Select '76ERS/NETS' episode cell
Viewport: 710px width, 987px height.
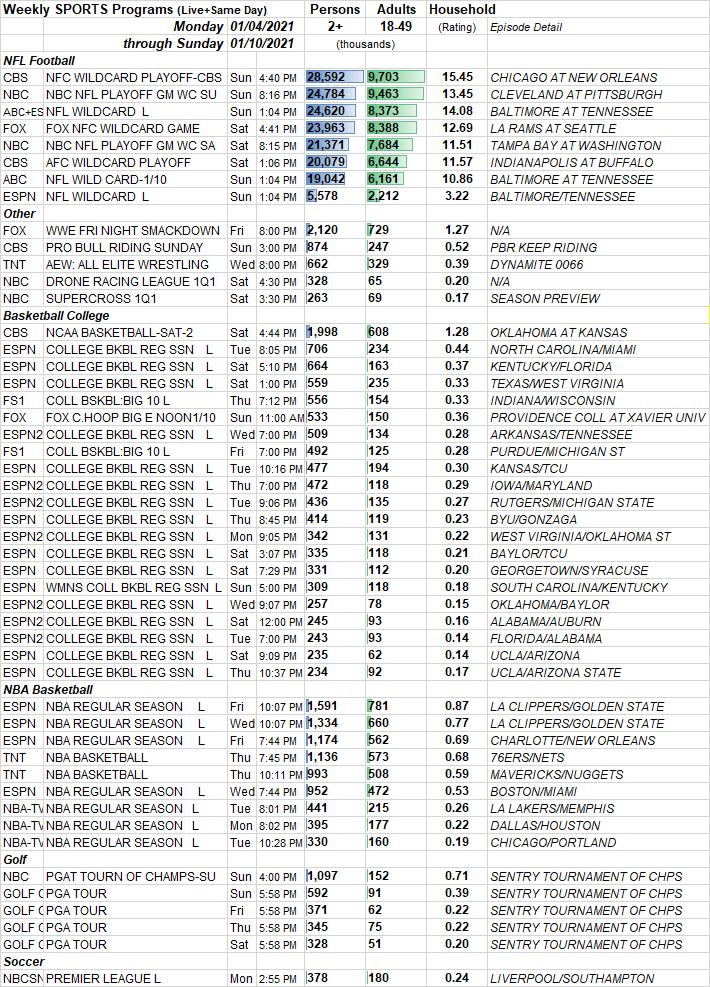click(527, 757)
